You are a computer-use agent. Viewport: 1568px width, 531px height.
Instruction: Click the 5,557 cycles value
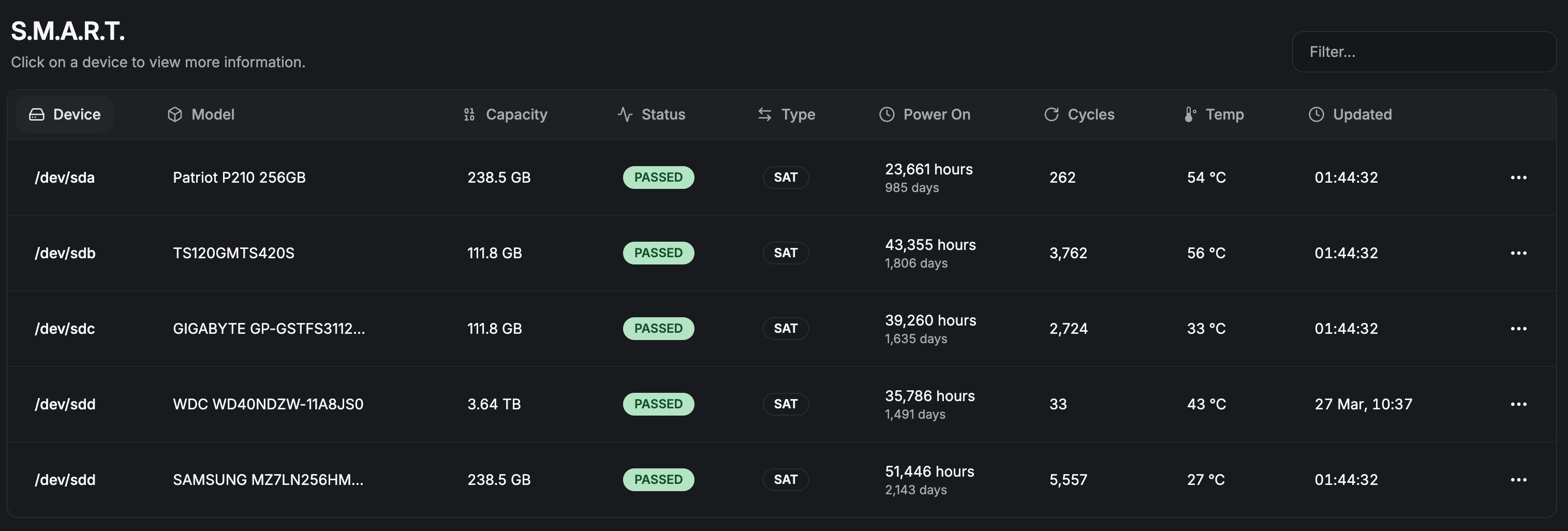pyautogui.click(x=1068, y=479)
